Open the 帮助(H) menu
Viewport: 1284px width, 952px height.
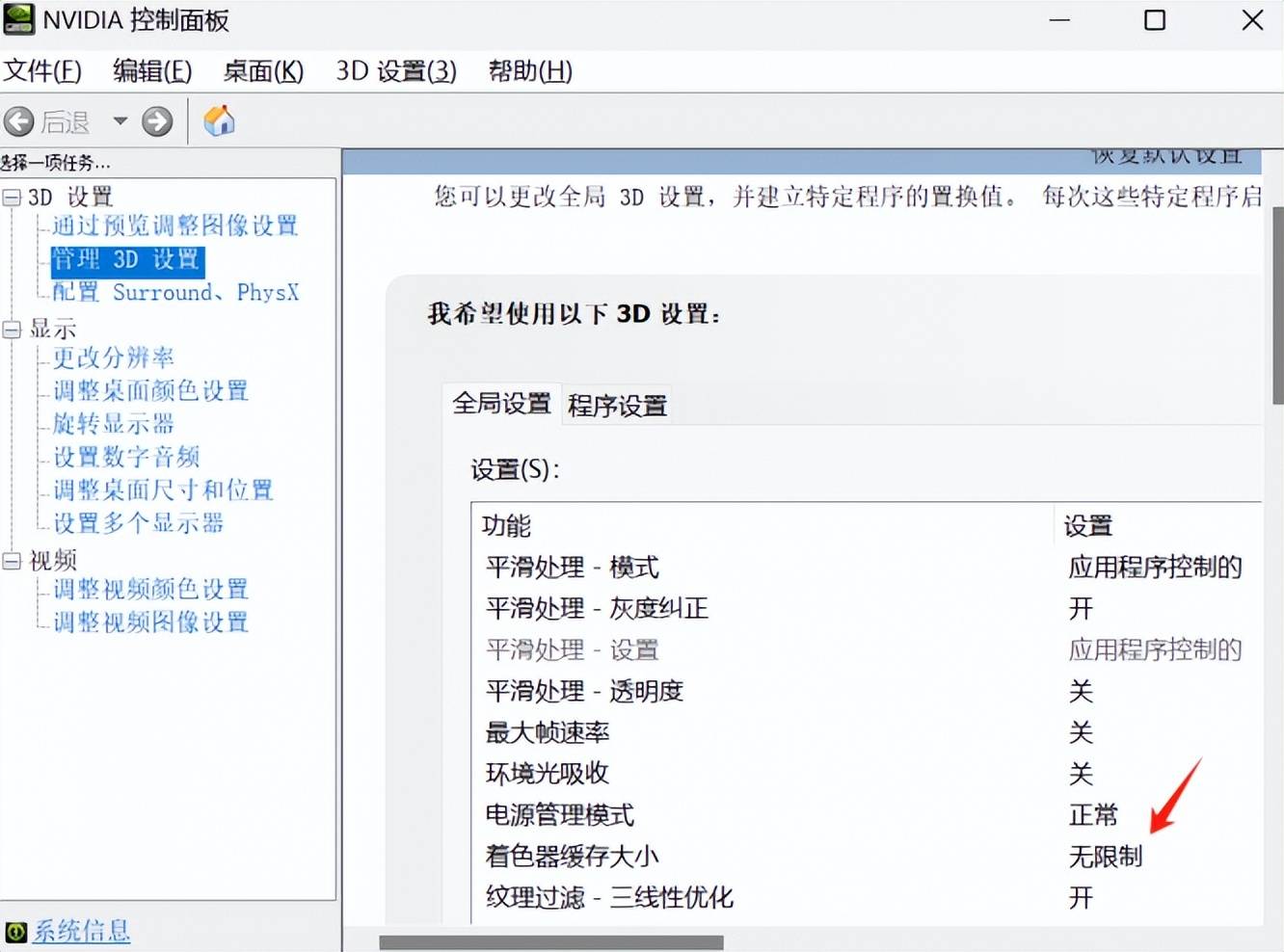(529, 71)
